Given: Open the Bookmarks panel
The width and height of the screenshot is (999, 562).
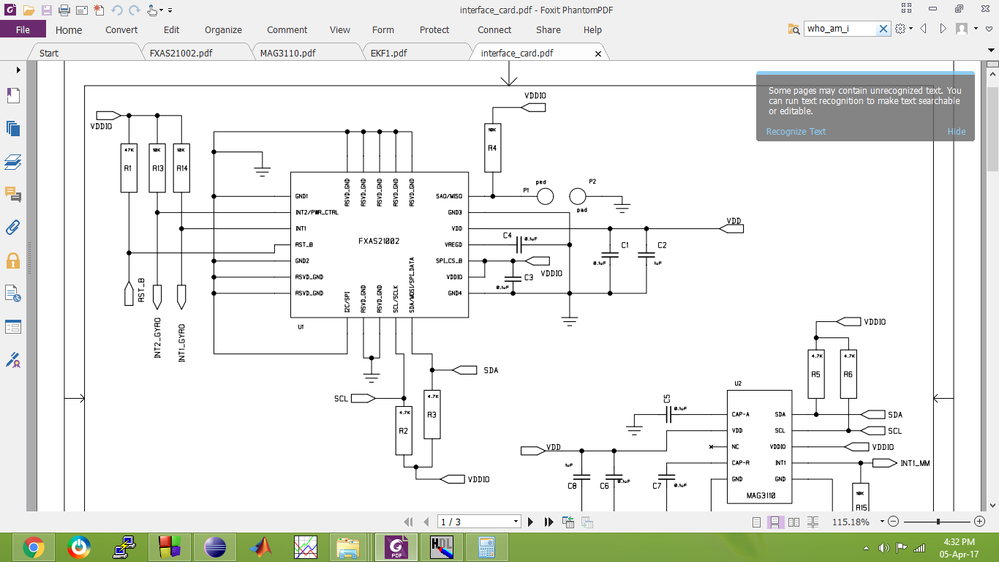Looking at the screenshot, I should pos(13,96).
